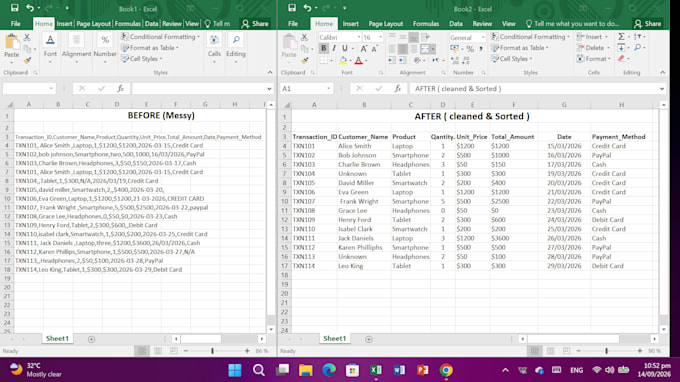The image size is (680, 382).
Task: Open the Calibri font name dropdown
Action: 359,37
